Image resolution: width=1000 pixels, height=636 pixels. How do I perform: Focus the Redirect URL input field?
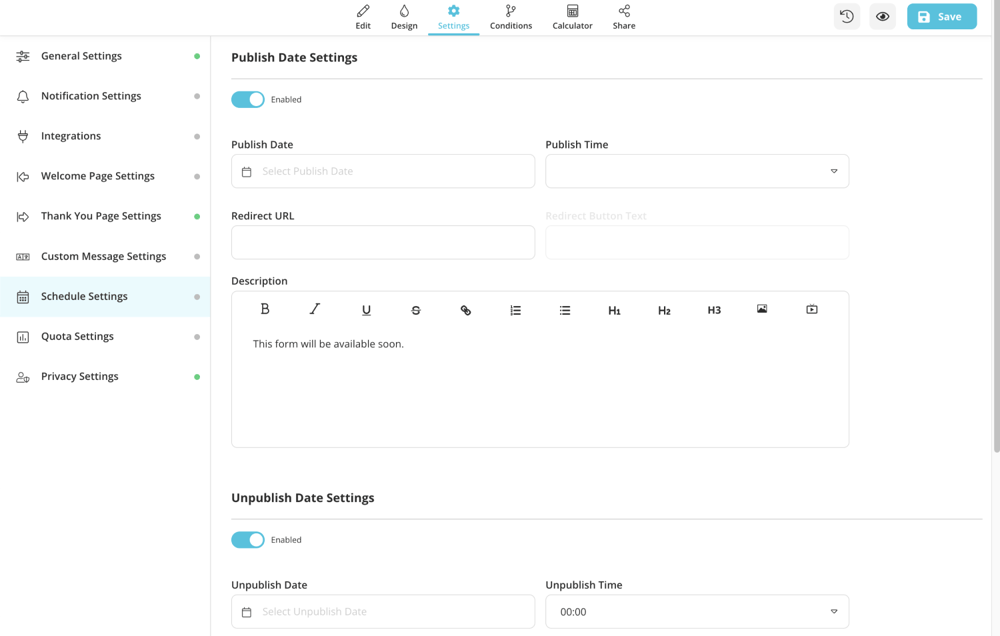(383, 242)
